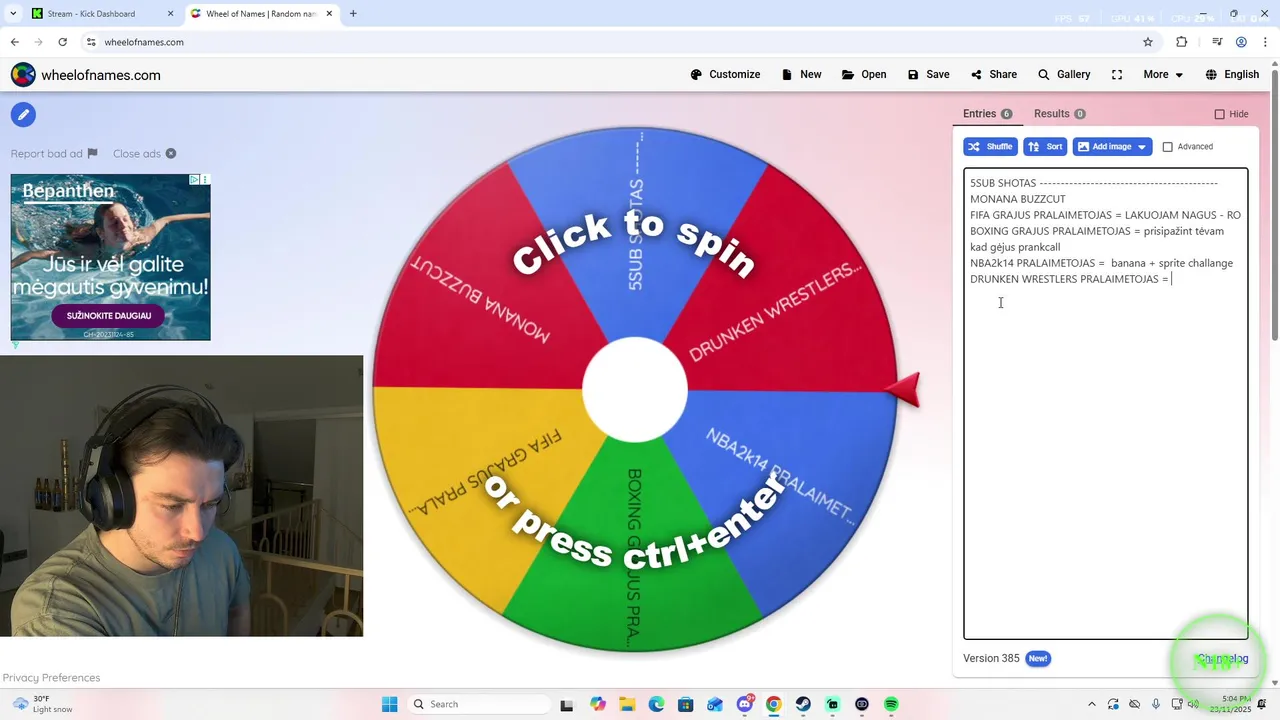Switch to Stream - Kick Dashboard tab

pyautogui.click(x=103, y=14)
